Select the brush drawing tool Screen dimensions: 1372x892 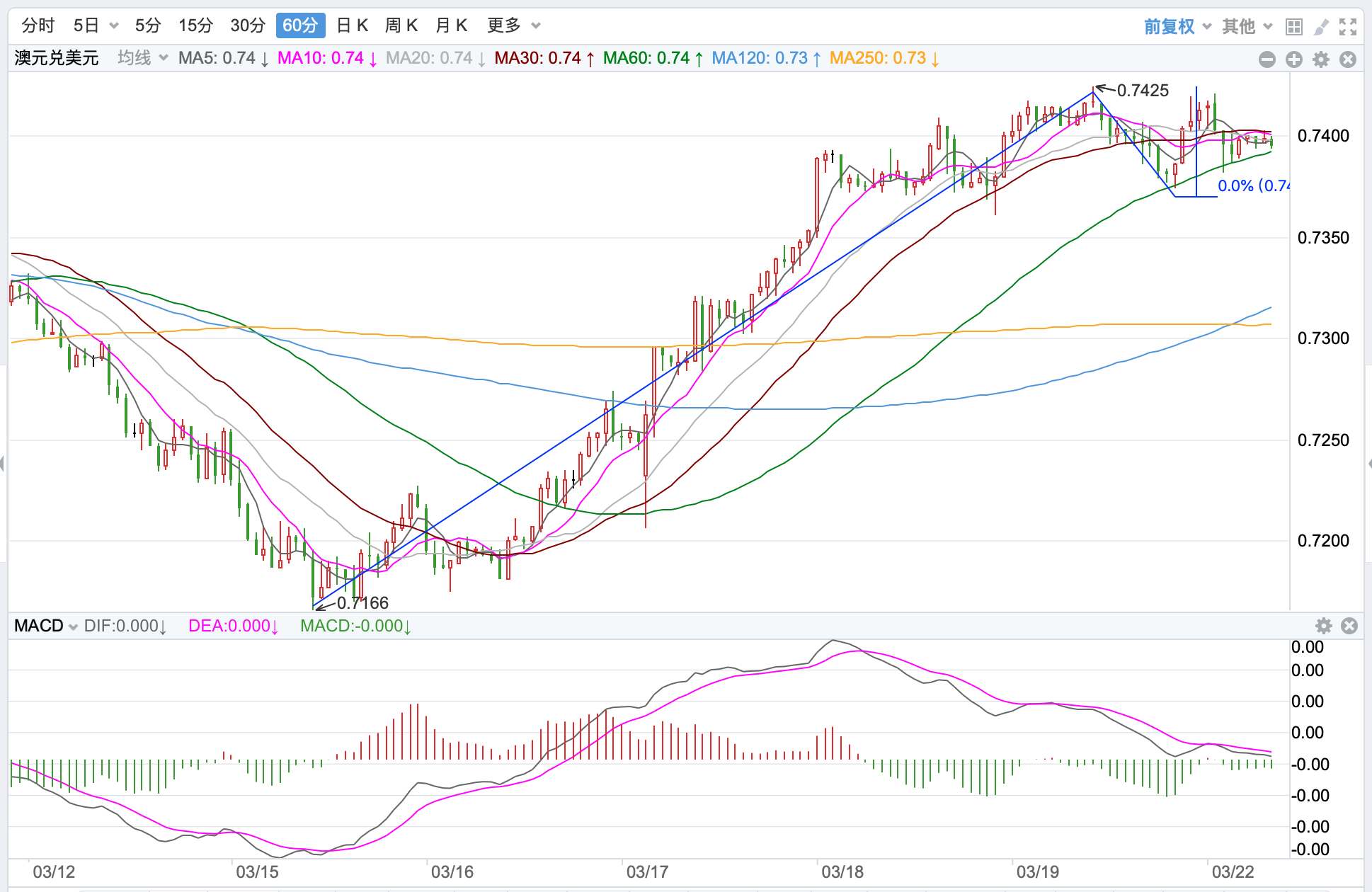[x=1321, y=27]
